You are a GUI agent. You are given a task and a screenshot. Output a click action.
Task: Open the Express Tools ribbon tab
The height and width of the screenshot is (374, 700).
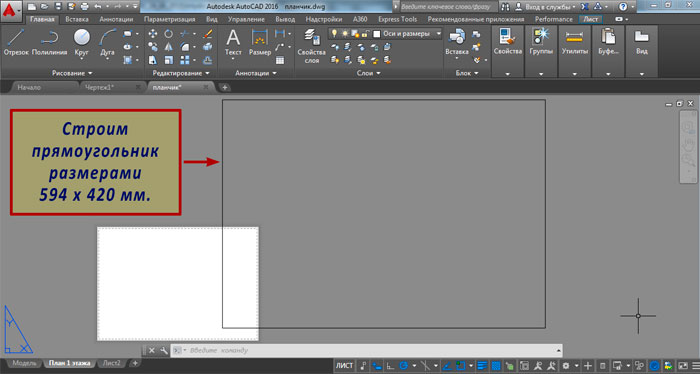pos(397,19)
